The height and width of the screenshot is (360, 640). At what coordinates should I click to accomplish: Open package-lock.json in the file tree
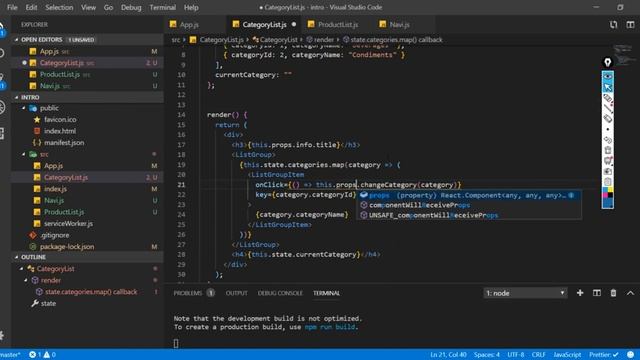coord(67,247)
